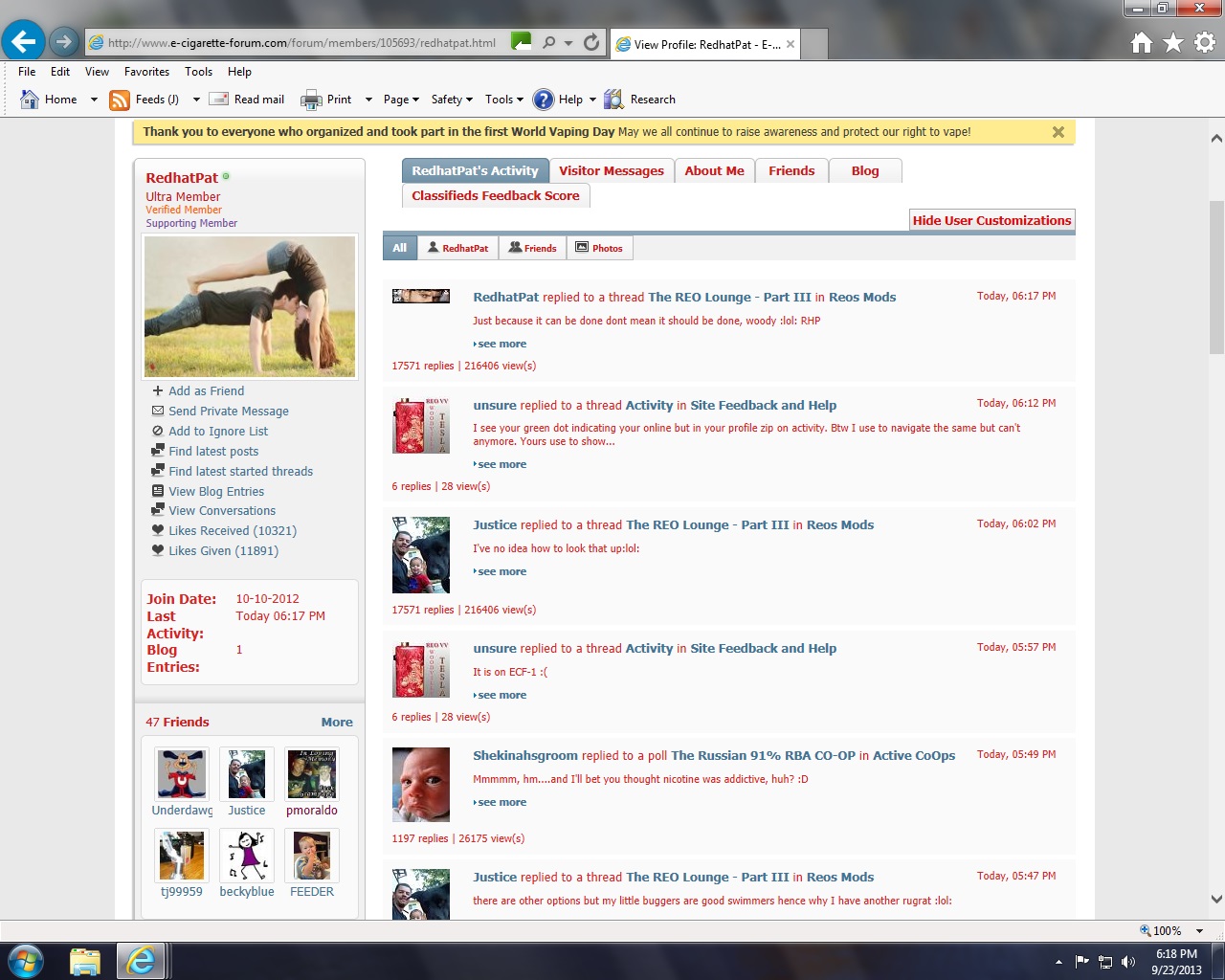Open the address bar search dropdown arrow

568,43
